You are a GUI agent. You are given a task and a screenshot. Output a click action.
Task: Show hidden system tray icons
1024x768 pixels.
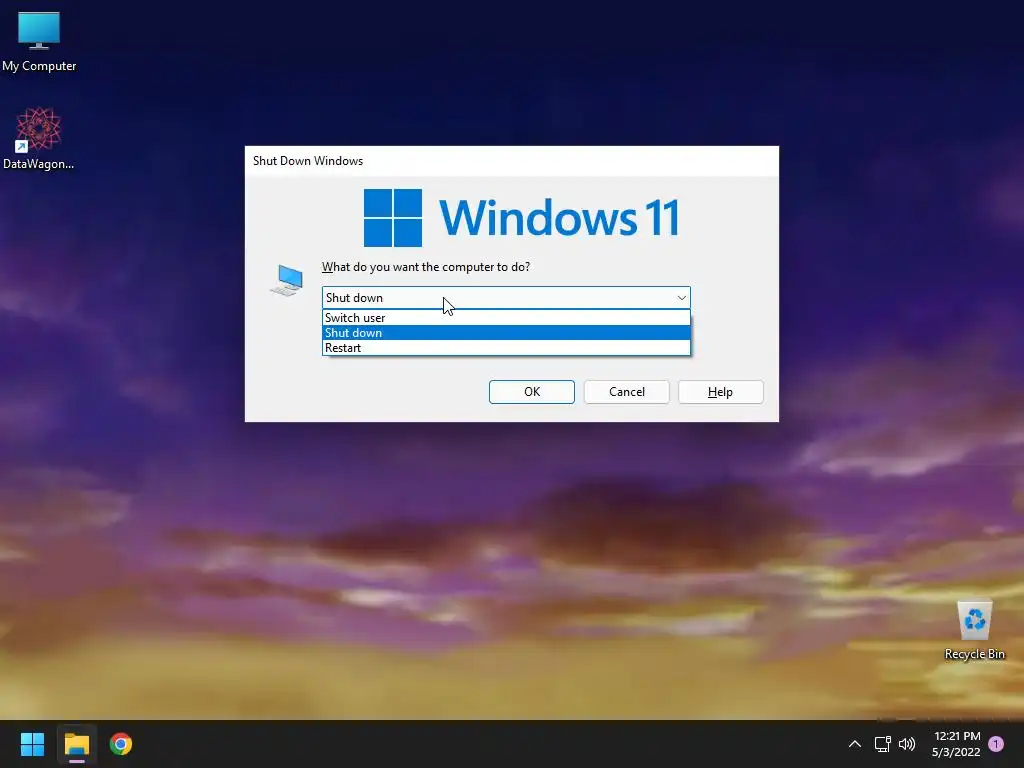[854, 744]
